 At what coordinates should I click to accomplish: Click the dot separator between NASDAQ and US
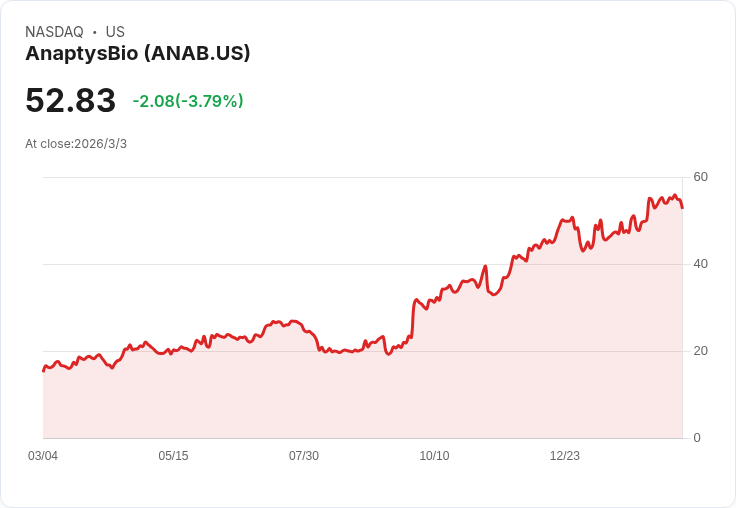point(94,32)
